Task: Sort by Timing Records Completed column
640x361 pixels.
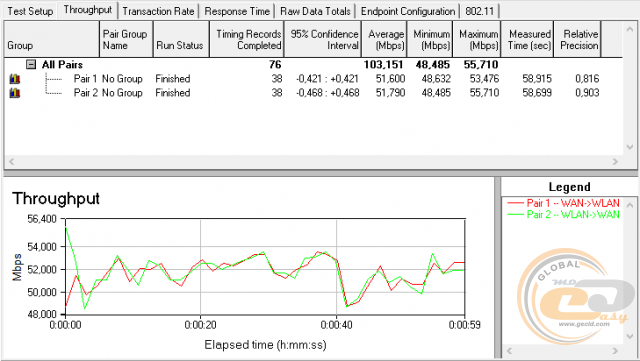Action: tap(247, 39)
